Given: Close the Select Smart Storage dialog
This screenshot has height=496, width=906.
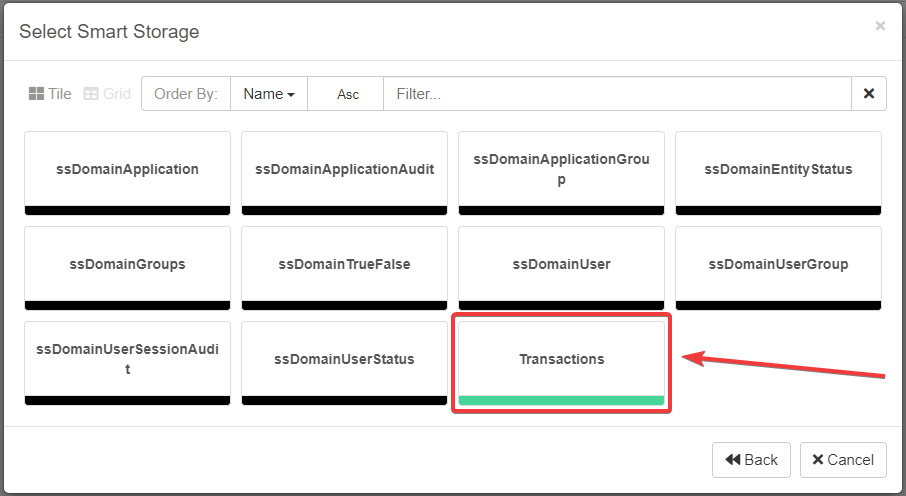Looking at the screenshot, I should [x=880, y=26].
